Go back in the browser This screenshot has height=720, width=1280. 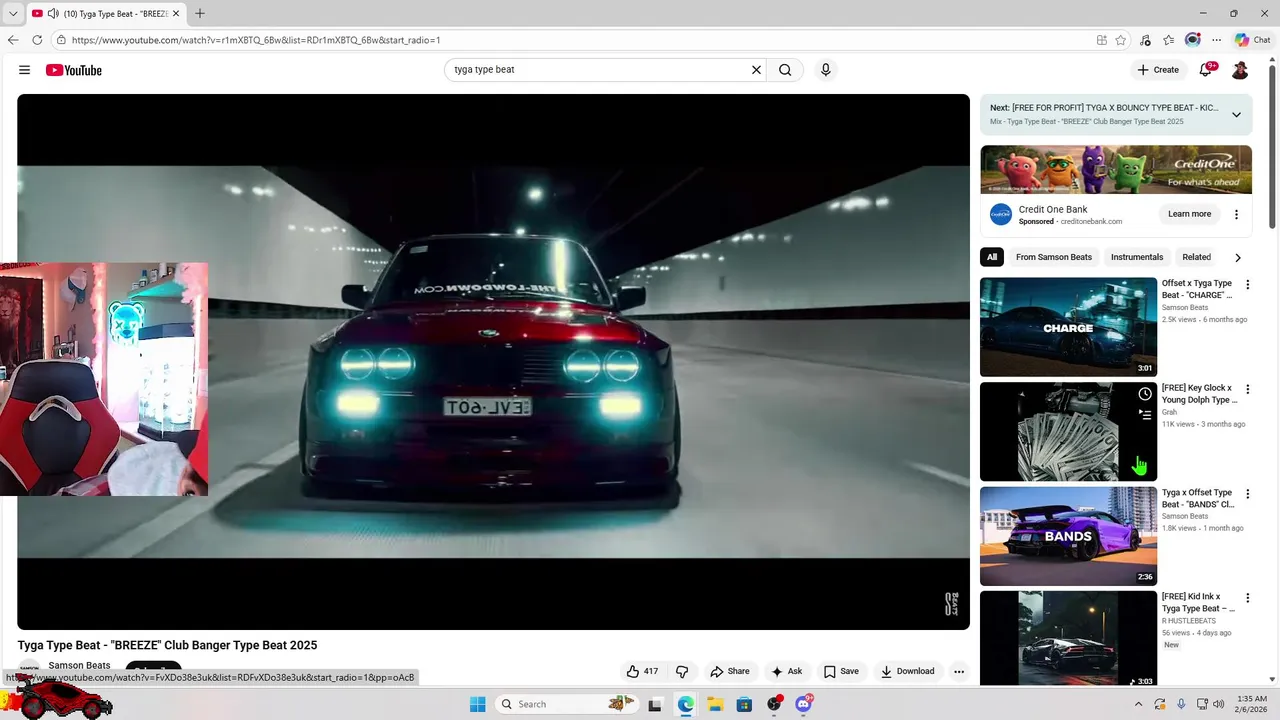[13, 40]
